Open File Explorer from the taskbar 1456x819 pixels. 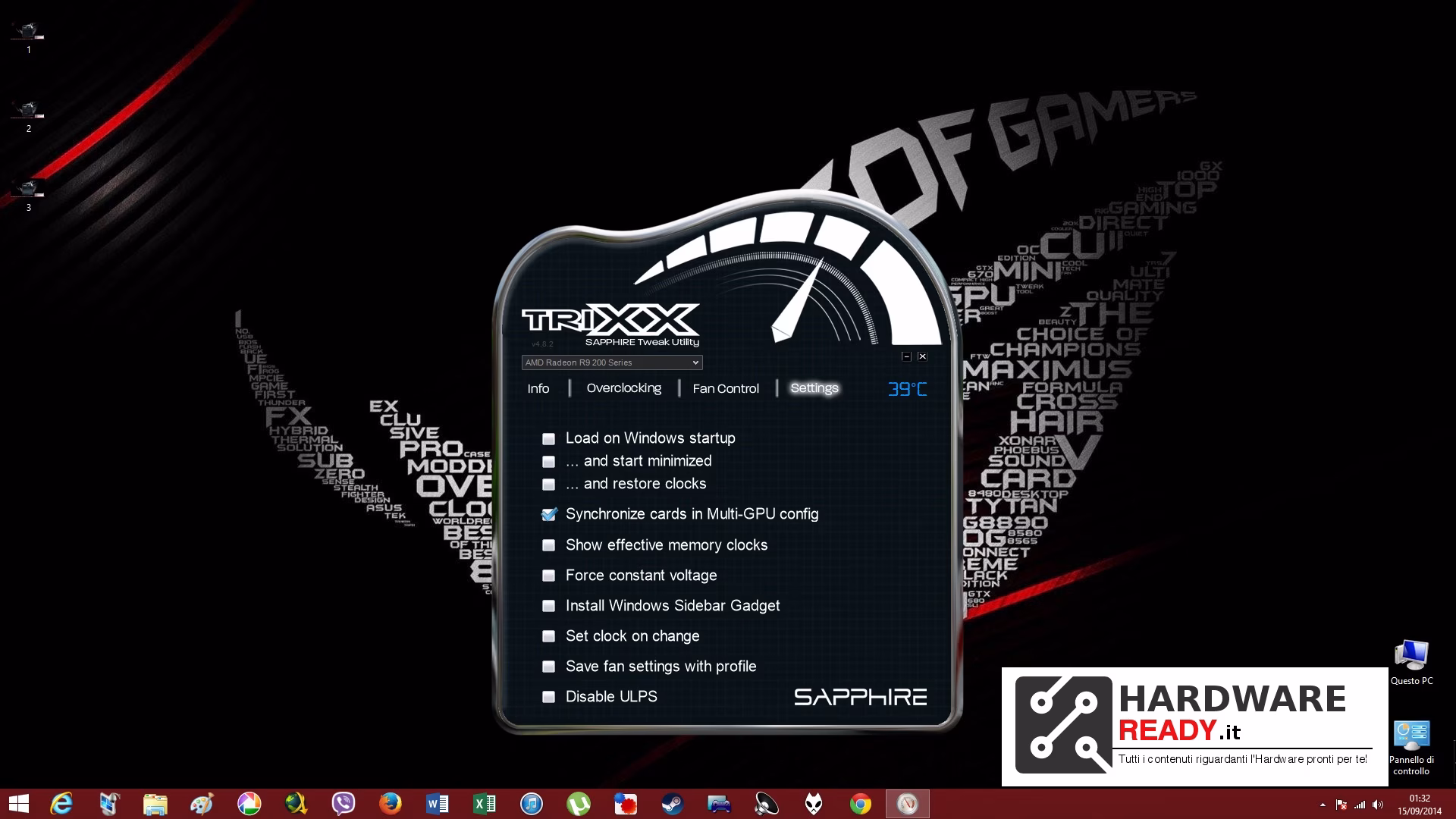(x=155, y=804)
